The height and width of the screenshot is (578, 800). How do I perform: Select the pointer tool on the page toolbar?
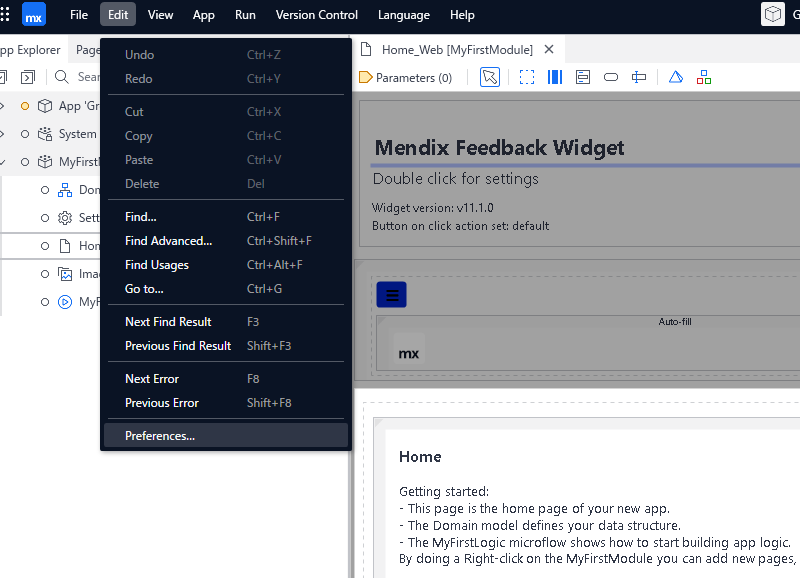click(x=489, y=77)
